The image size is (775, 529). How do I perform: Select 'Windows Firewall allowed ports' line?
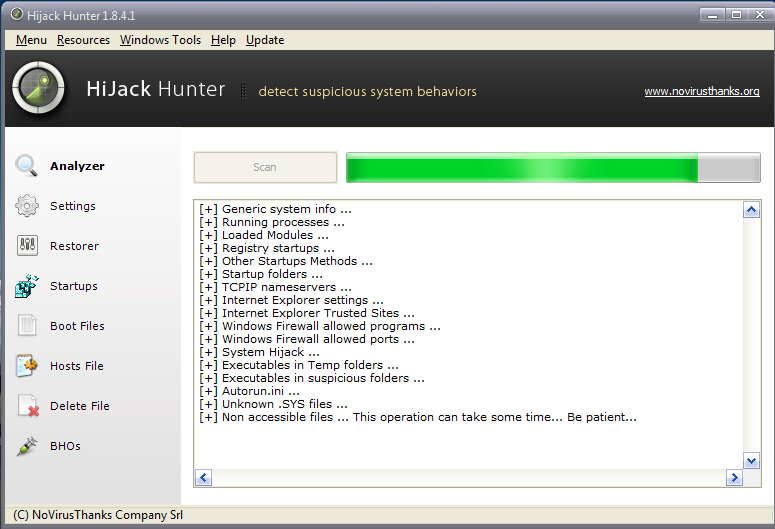coord(307,339)
